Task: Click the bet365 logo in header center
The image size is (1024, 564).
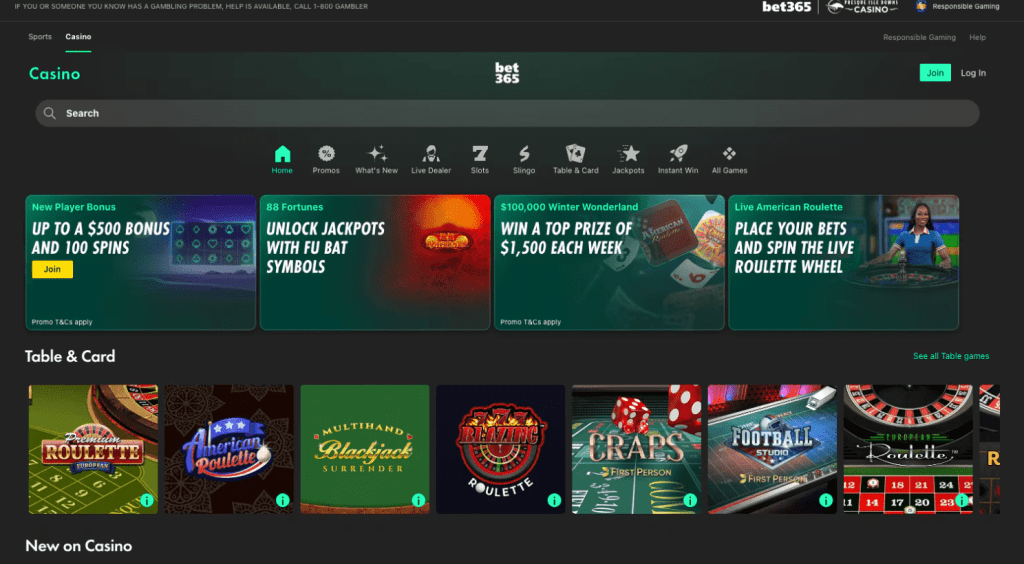Action: [x=507, y=73]
